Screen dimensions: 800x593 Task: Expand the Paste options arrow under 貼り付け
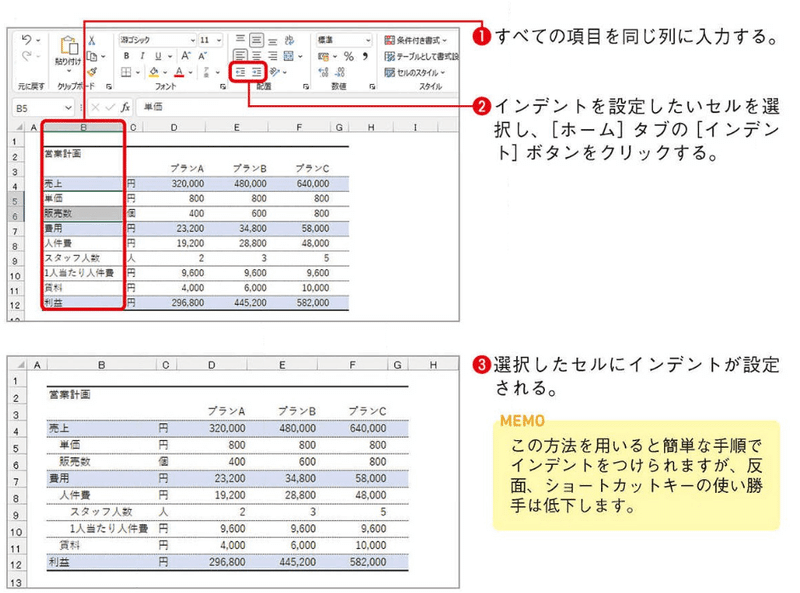(x=68, y=70)
